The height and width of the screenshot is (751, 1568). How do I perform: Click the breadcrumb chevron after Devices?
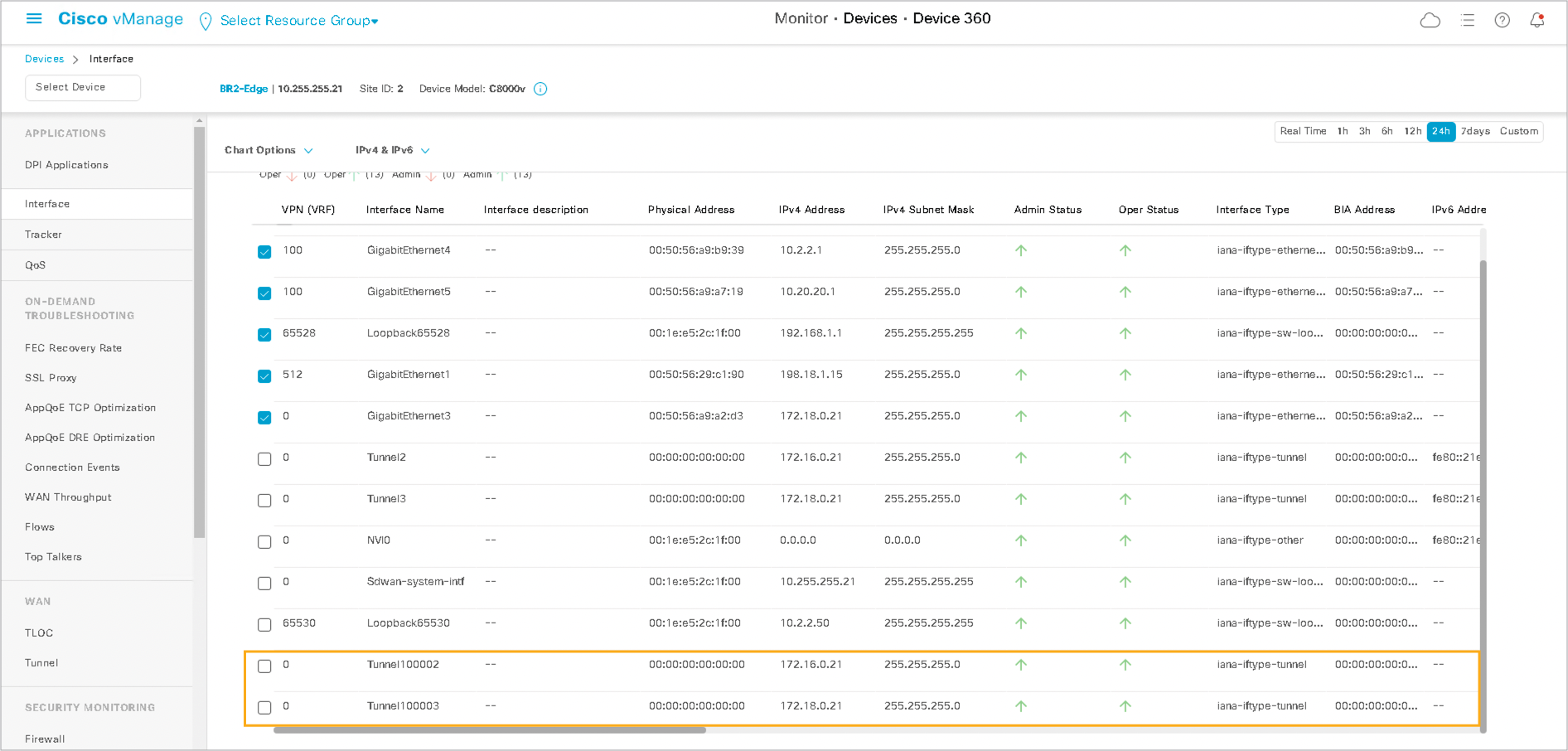(75, 60)
